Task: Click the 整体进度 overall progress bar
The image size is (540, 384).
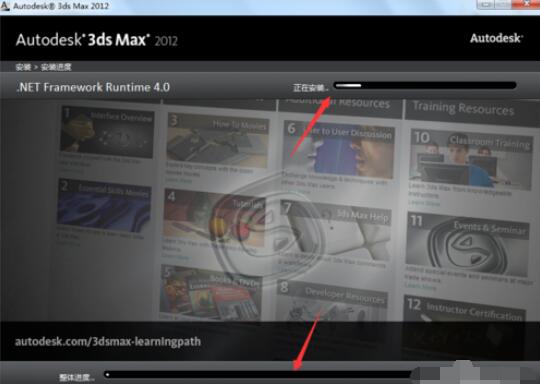Action: [259, 375]
